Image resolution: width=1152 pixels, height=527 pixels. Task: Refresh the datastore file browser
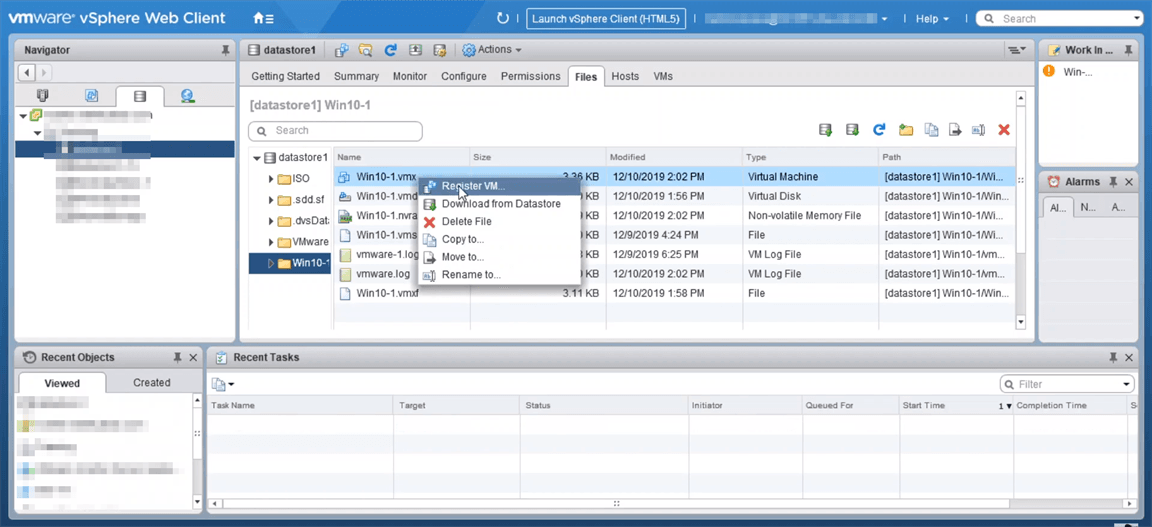click(x=879, y=130)
